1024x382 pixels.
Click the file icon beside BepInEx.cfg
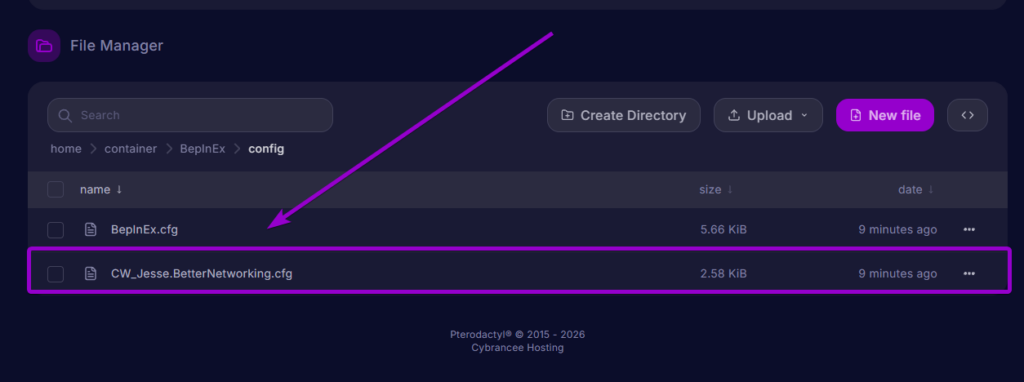pyautogui.click(x=91, y=229)
